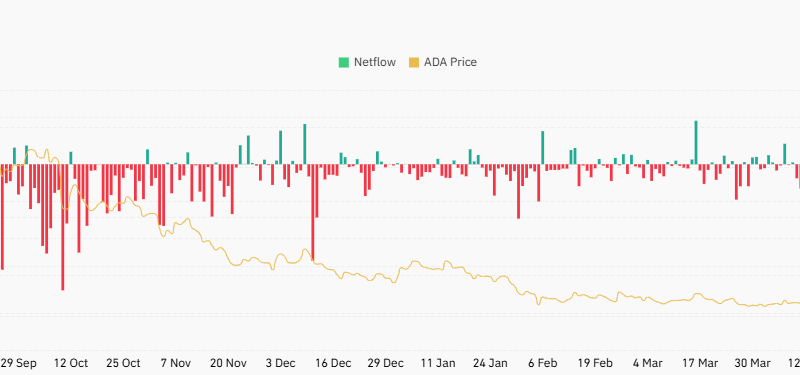Select the 3 Dec date label
Image resolution: width=800 pixels, height=375 pixels.
click(281, 363)
